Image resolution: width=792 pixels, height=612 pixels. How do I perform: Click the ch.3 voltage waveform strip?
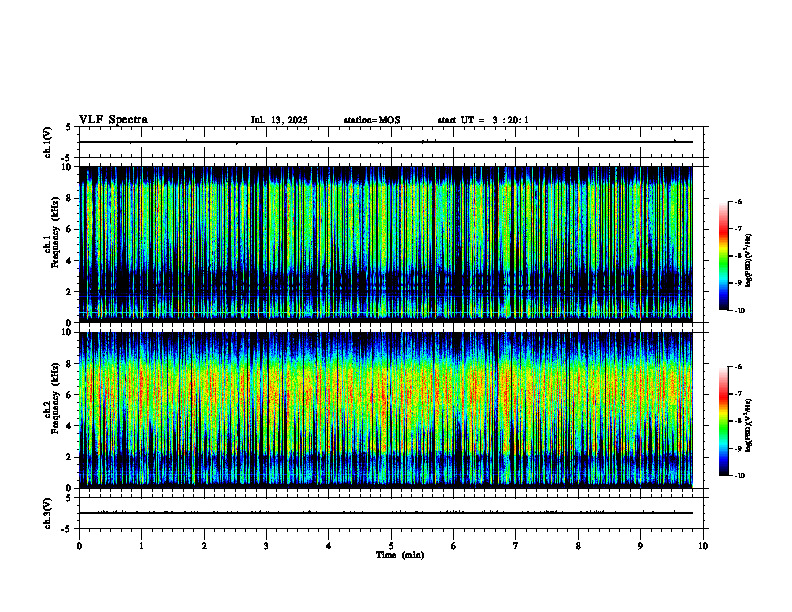[x=391, y=513]
